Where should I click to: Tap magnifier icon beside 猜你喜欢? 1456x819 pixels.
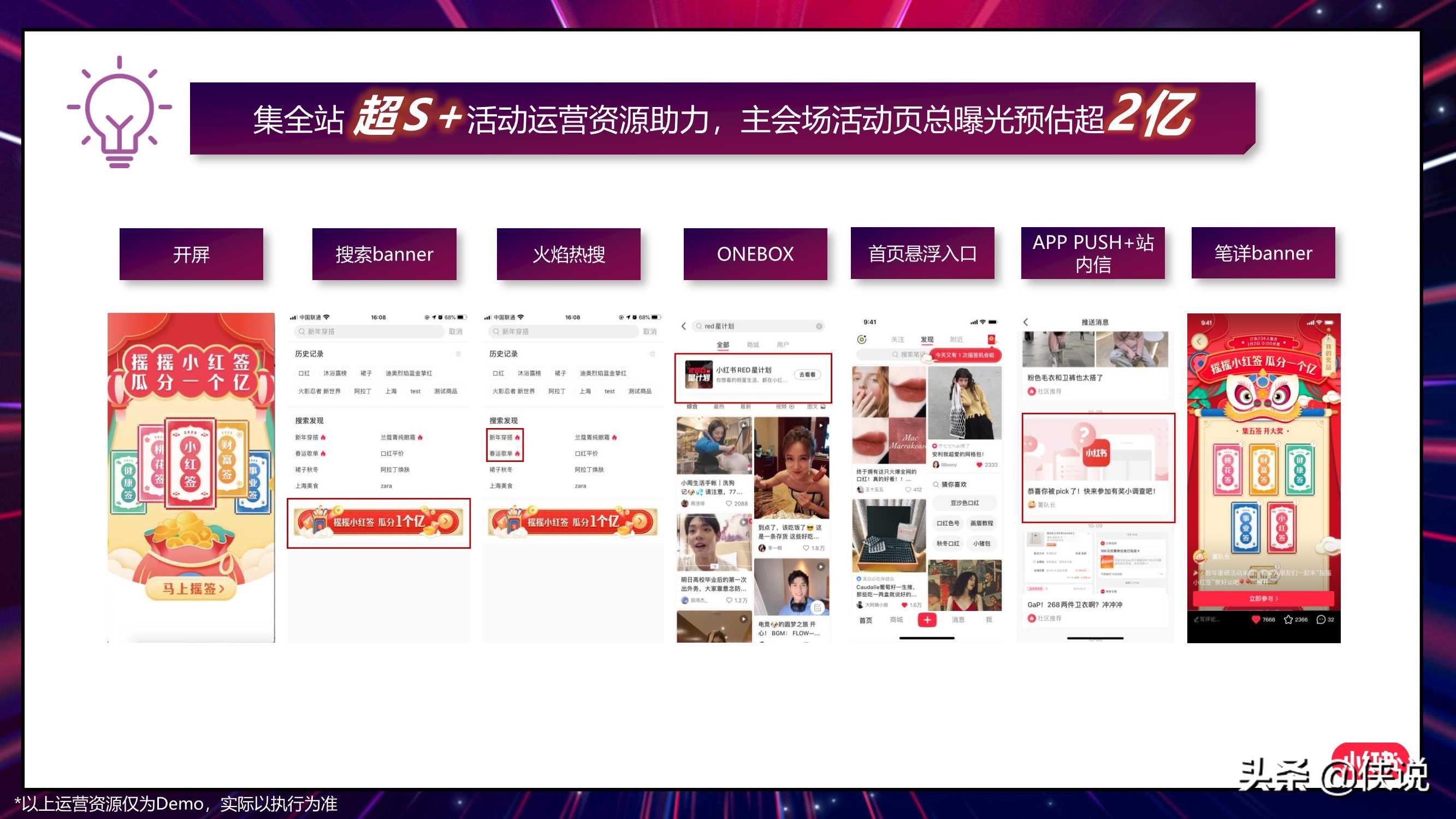[x=936, y=484]
